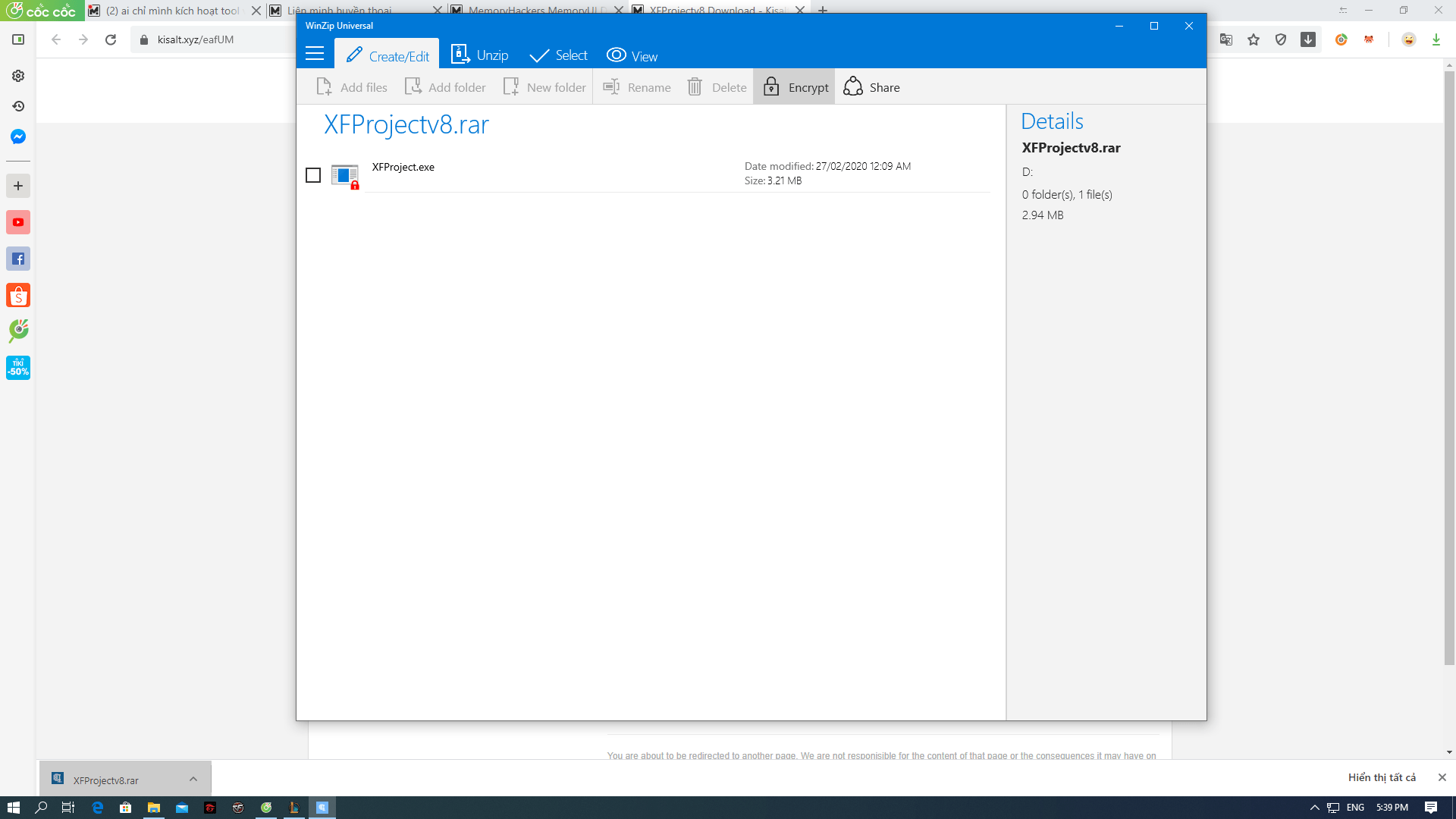
Task: Click the green Cốc Cốc sidebar shortcut
Action: 18,331
